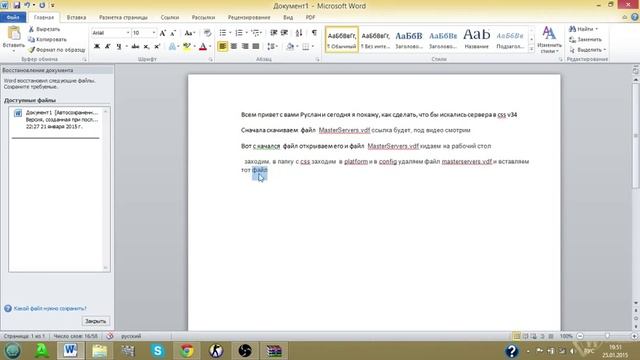Zoom in with the plus button

(634, 336)
